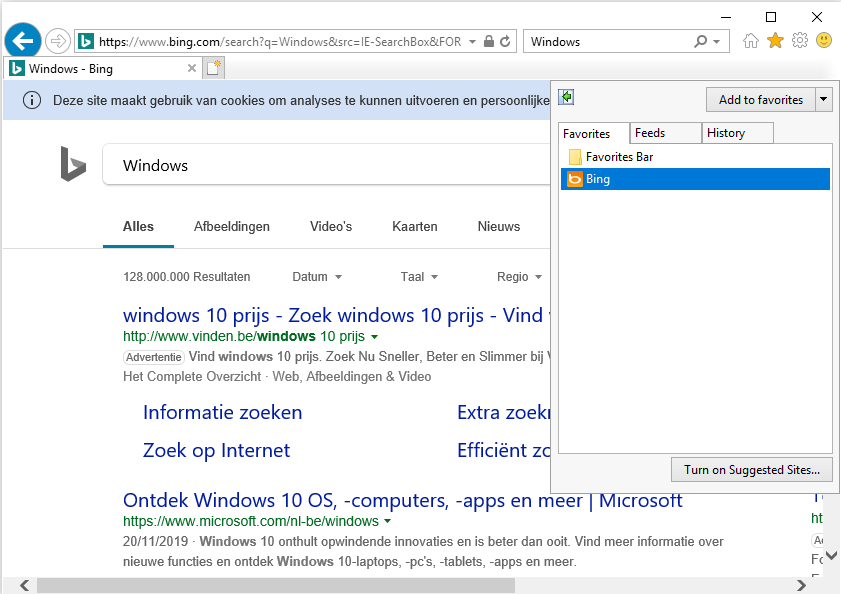Click the smiley feedback icon

[x=824, y=40]
